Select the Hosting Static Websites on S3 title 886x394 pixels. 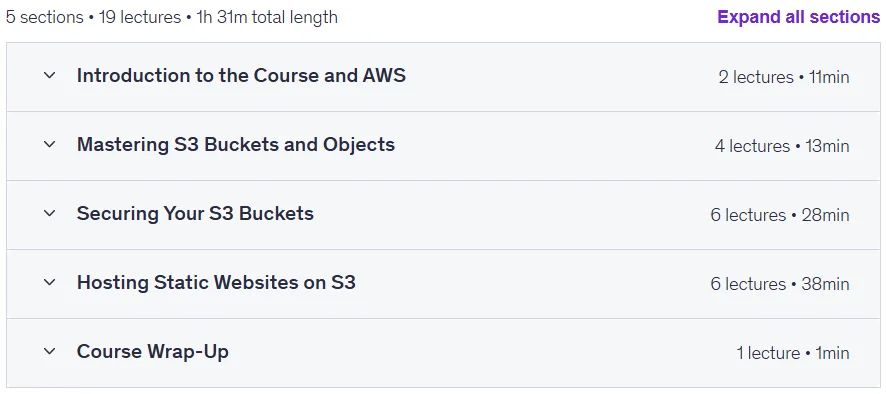pyautogui.click(x=216, y=282)
